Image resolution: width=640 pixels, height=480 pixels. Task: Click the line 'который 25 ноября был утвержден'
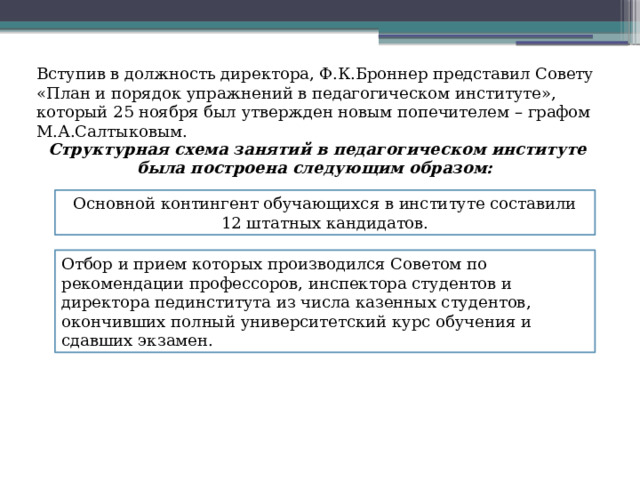click(x=313, y=113)
